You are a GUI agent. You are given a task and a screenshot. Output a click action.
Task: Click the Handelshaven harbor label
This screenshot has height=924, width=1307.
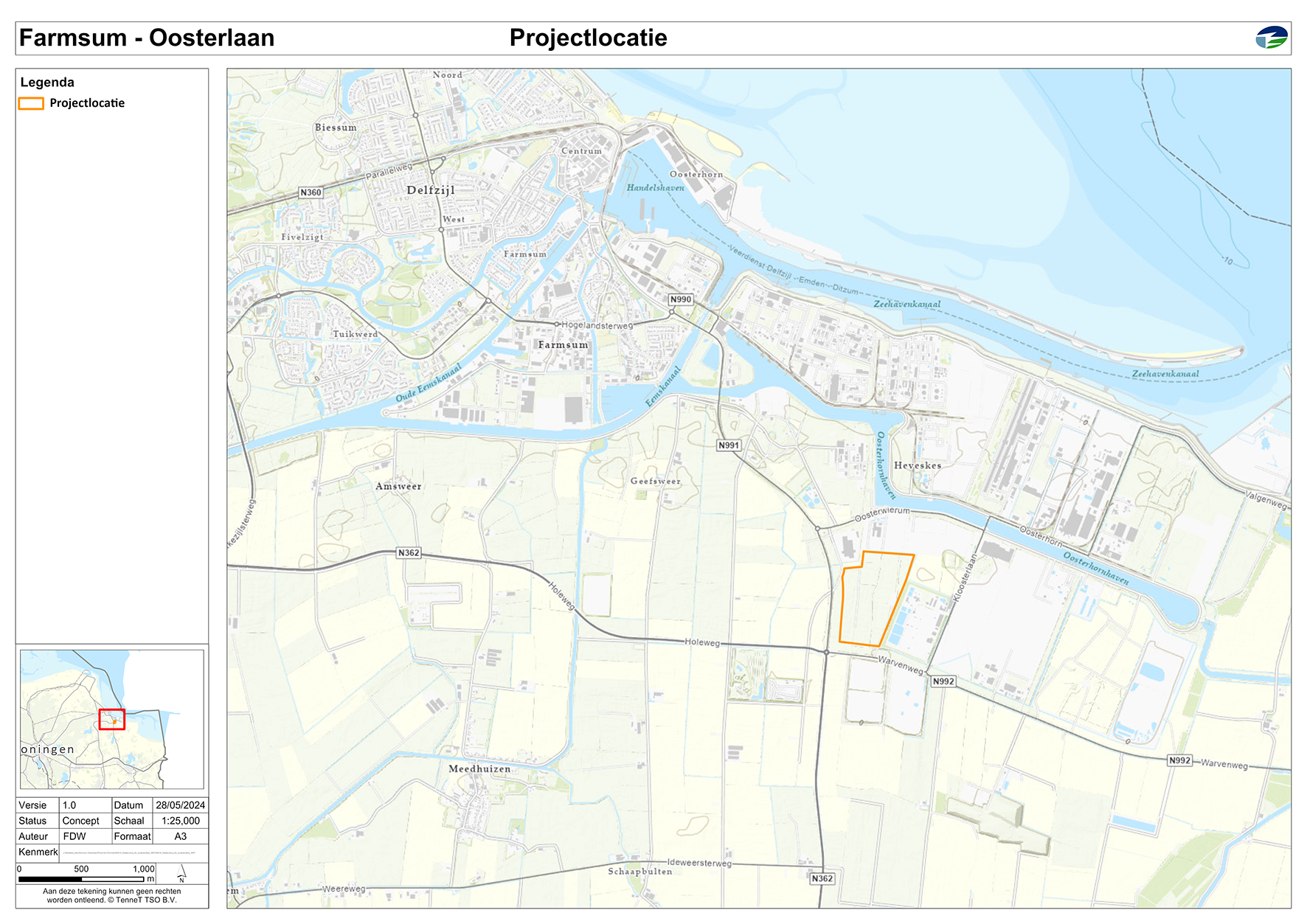(x=655, y=188)
